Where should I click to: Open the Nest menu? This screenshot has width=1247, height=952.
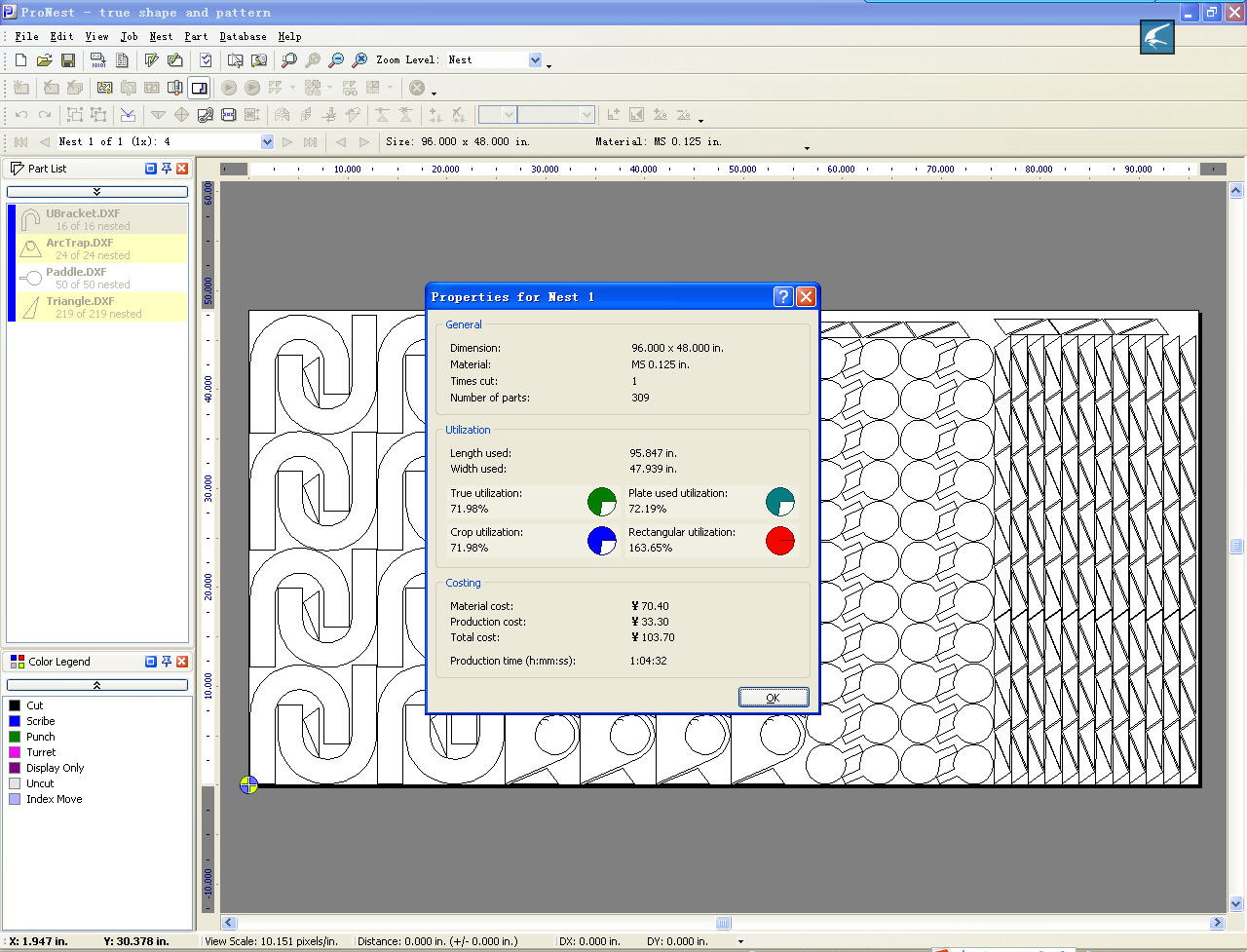tap(161, 36)
